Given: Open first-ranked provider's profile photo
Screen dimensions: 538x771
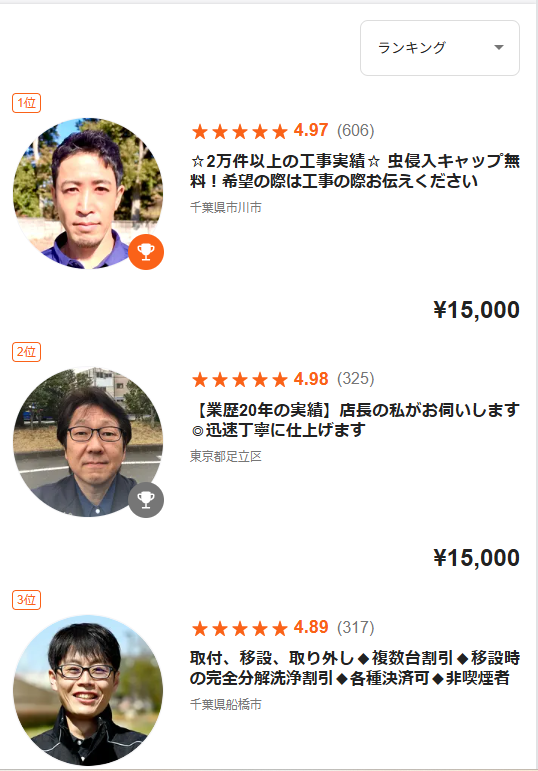Looking at the screenshot, I should coord(88,193).
